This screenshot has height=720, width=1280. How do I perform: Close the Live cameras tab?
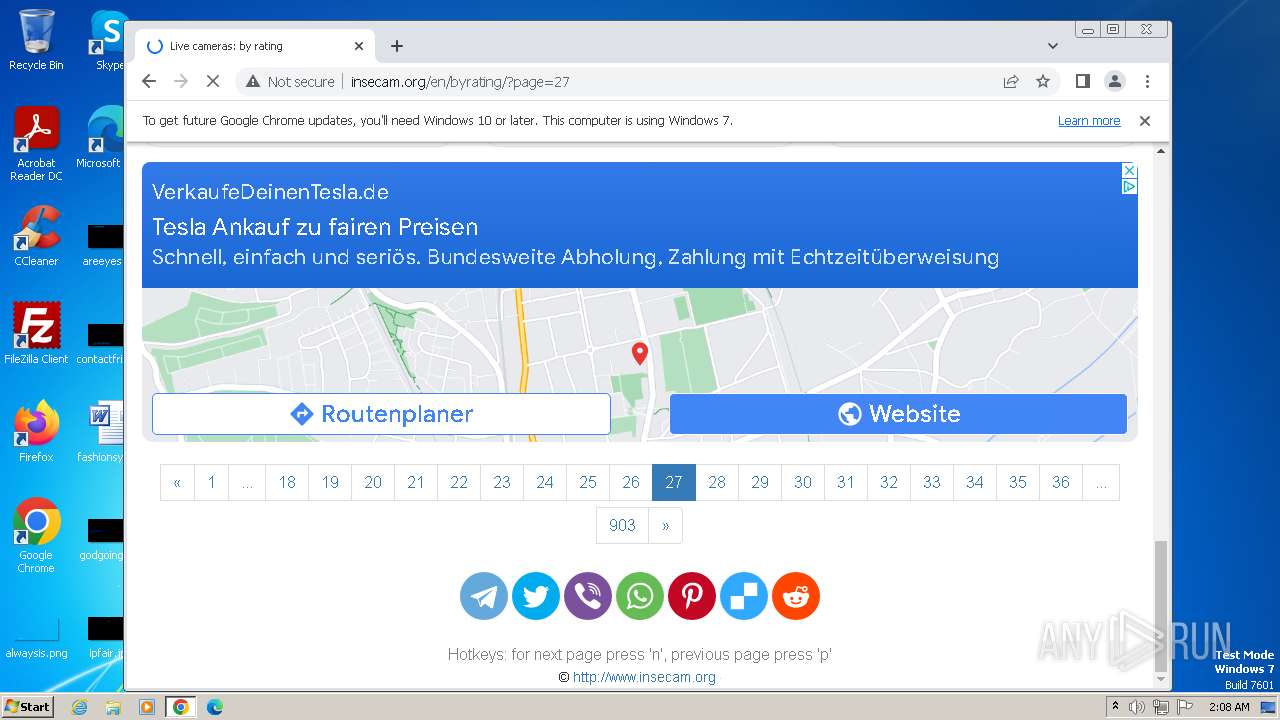click(359, 46)
